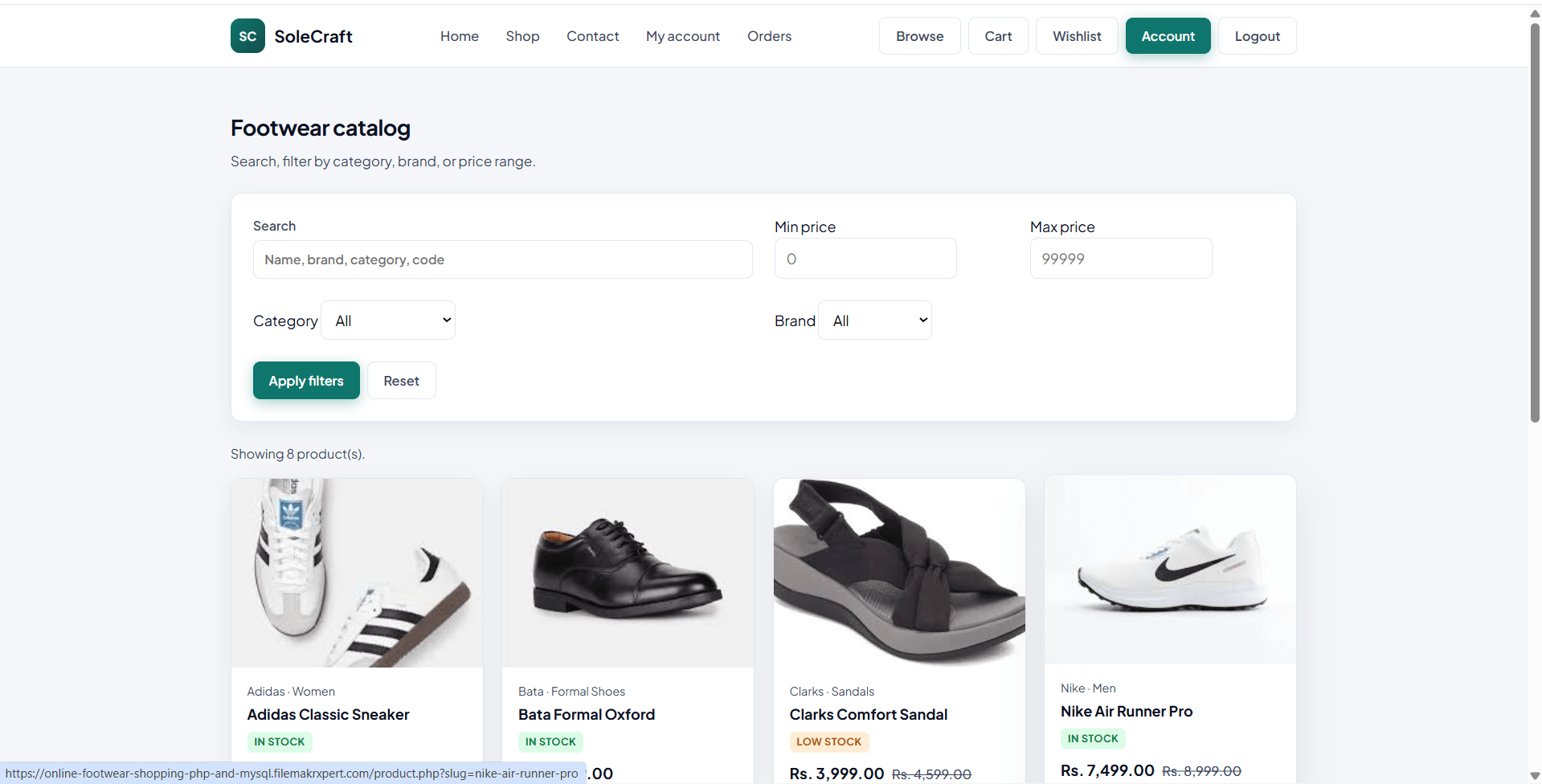Screen dimensions: 1542x784
Task: Click the 'Bata · Formal Shoes' label
Action: click(x=571, y=692)
